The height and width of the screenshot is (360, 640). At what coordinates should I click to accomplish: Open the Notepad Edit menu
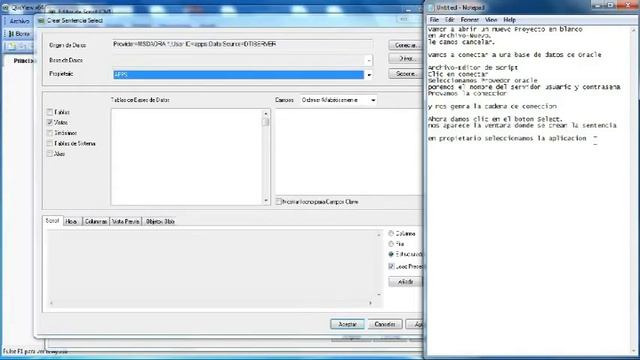pyautogui.click(x=449, y=20)
